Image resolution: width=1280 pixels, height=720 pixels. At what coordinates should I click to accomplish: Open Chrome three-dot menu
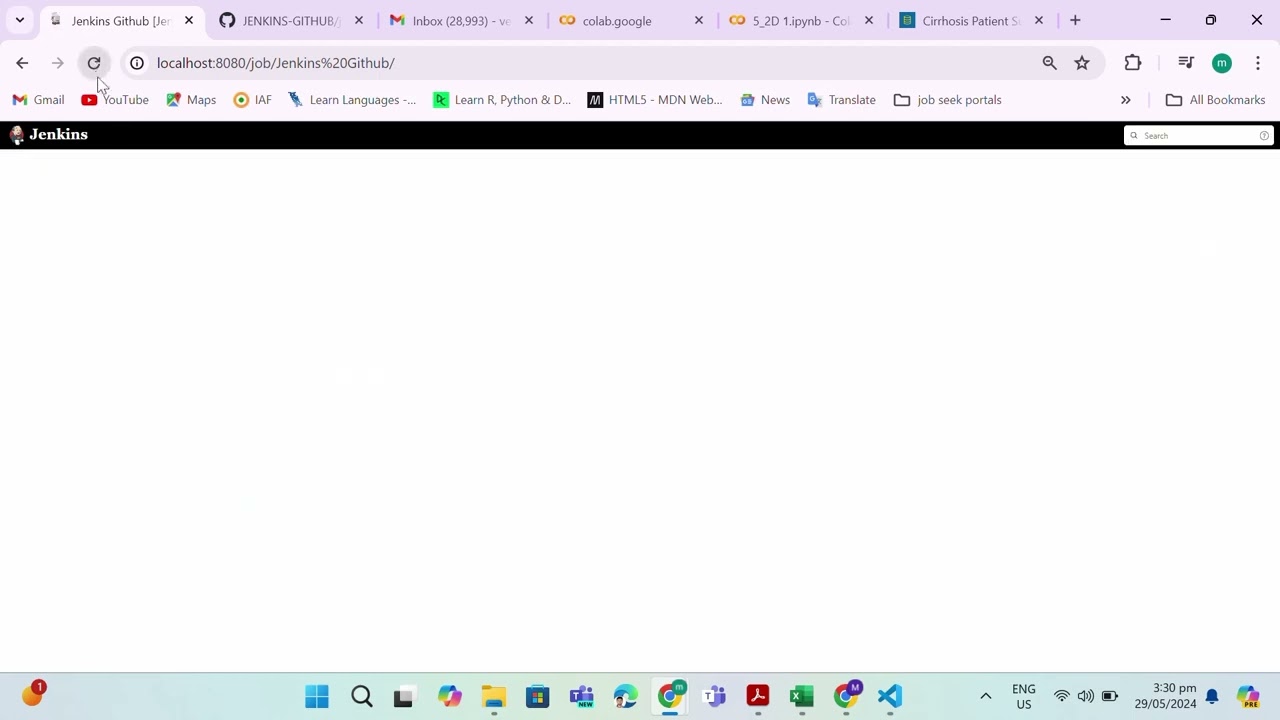[1258, 63]
